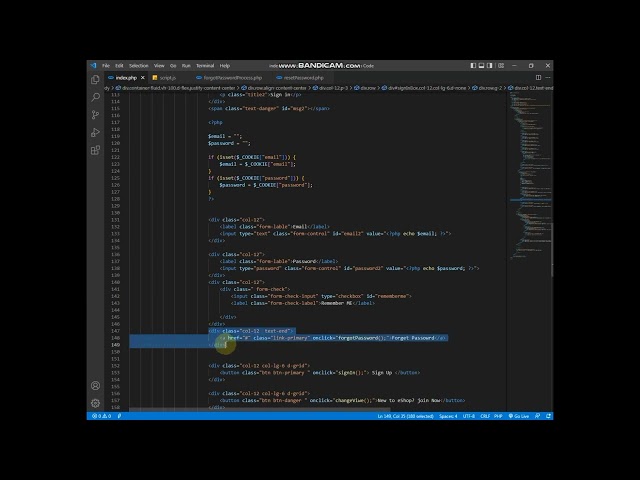The image size is (640, 480).
Task: Change line endings via CRLF
Action: pyautogui.click(x=485, y=416)
